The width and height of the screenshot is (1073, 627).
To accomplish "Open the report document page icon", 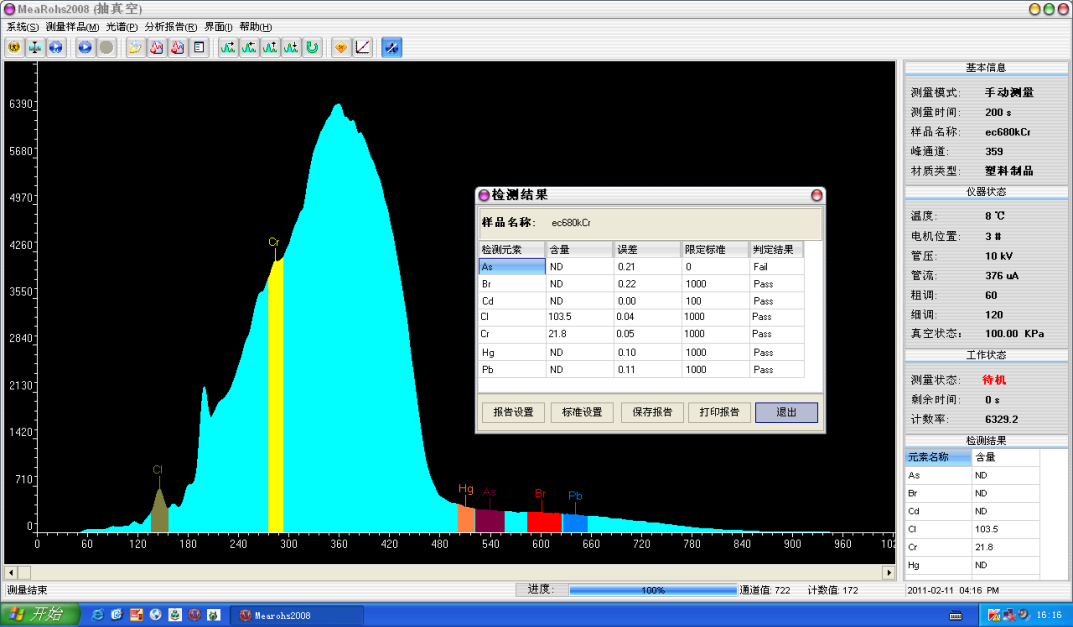I will click(199, 47).
